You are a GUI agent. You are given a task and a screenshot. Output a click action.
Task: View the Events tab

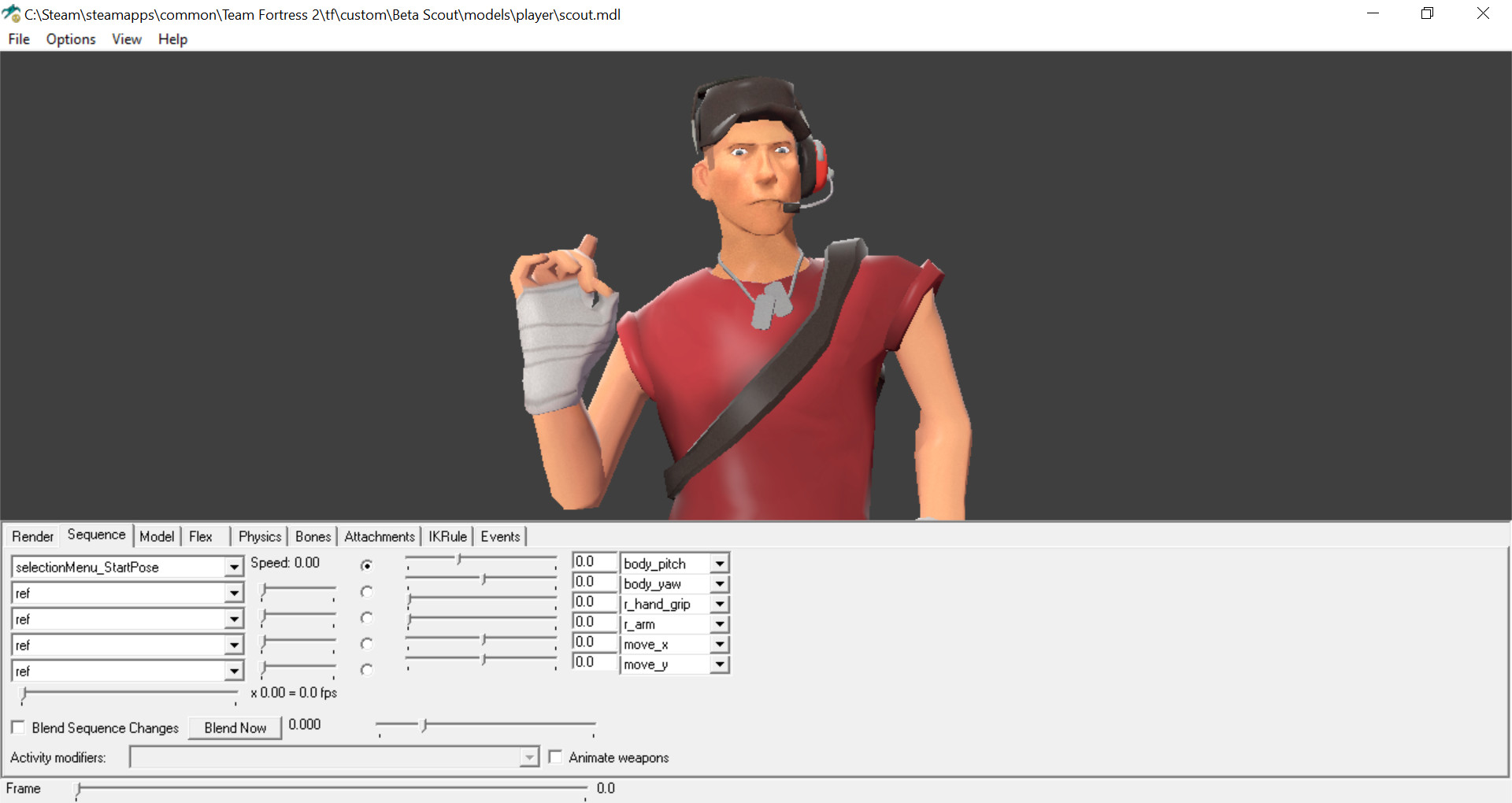(500, 536)
